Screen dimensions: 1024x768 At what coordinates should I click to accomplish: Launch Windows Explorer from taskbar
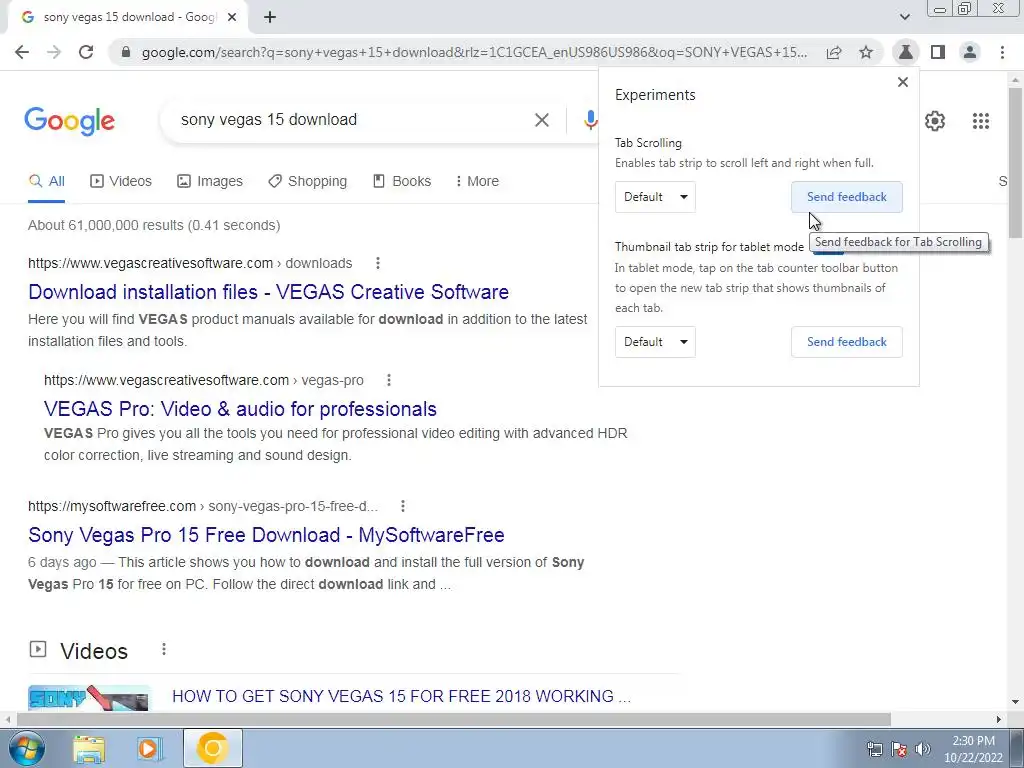(89, 749)
